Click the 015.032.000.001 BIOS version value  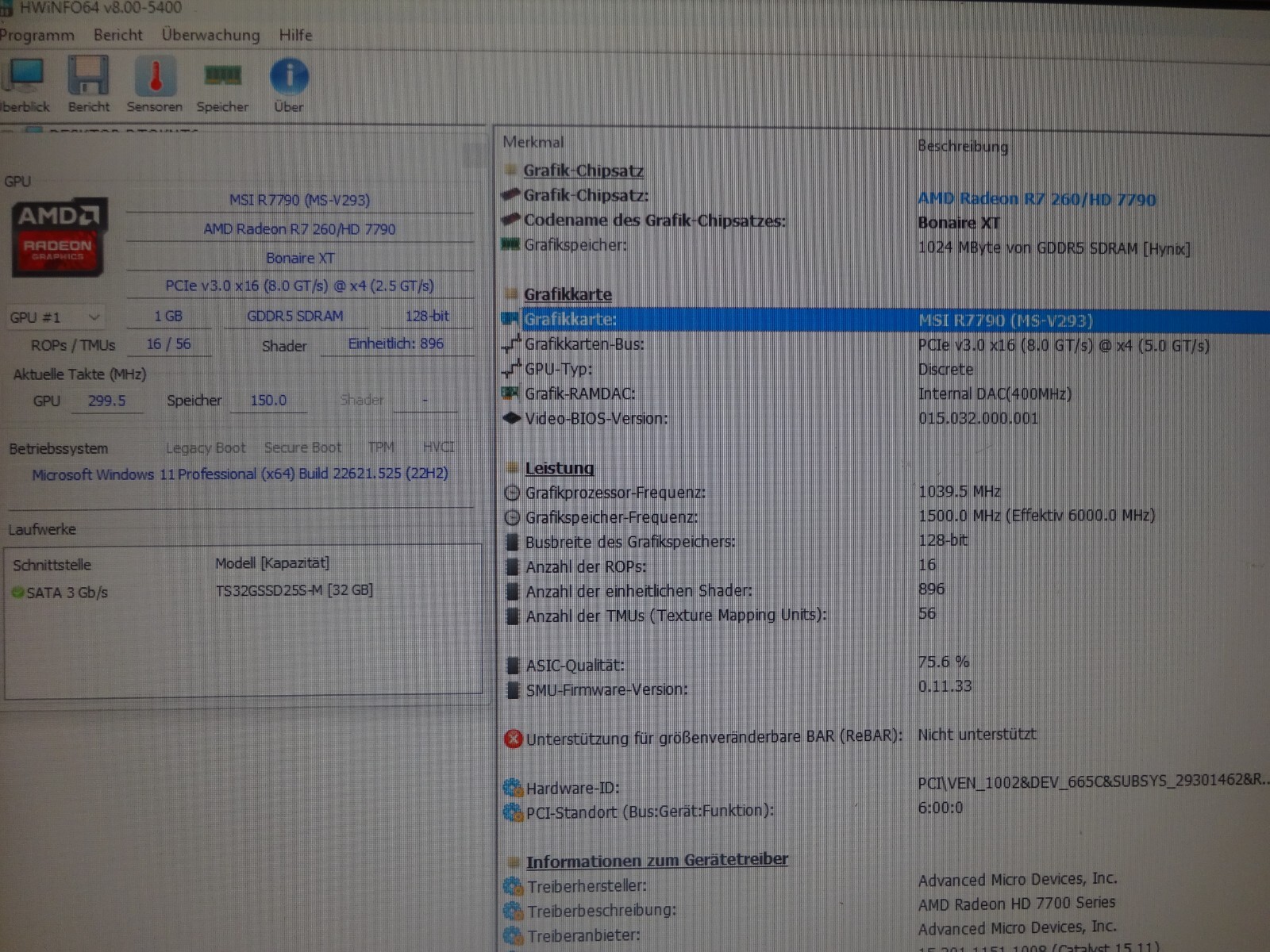(x=978, y=418)
